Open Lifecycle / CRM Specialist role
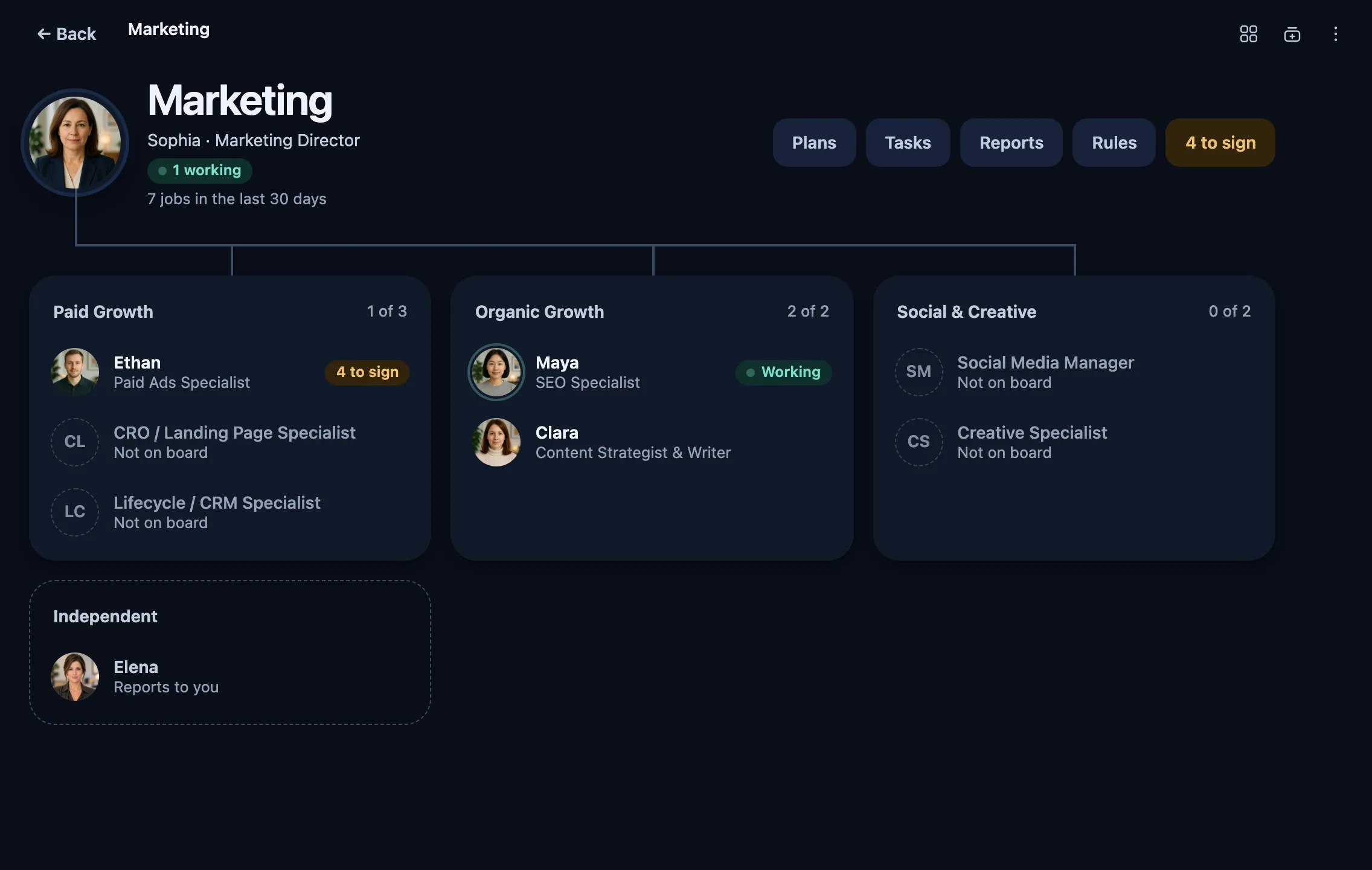Image resolution: width=1372 pixels, height=870 pixels. click(x=217, y=503)
